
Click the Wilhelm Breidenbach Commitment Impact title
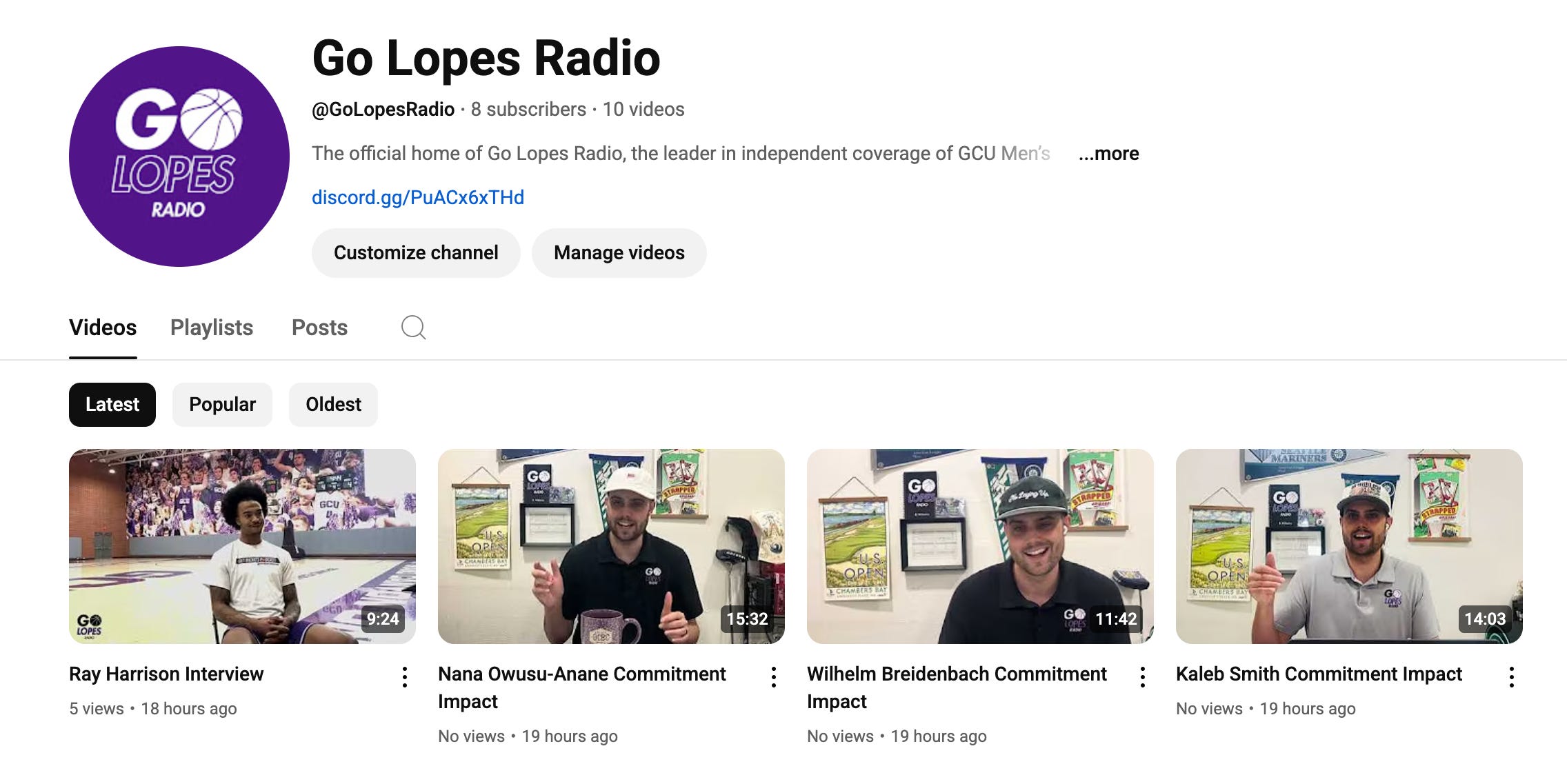(957, 687)
